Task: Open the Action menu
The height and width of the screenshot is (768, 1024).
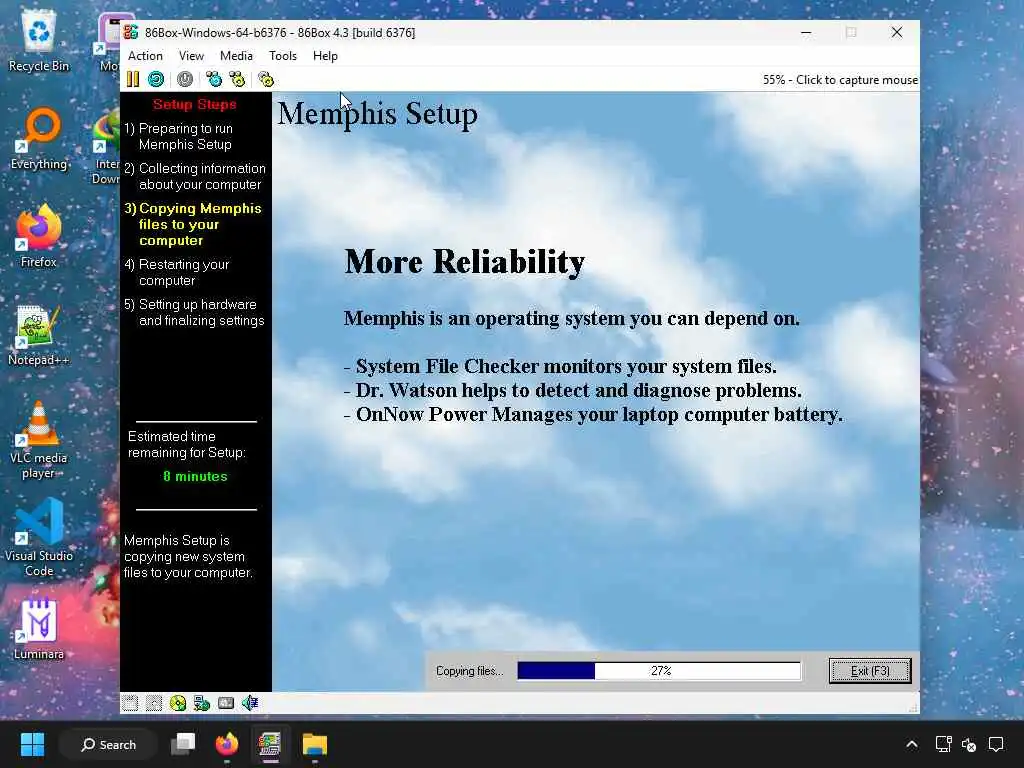Action: 145,56
